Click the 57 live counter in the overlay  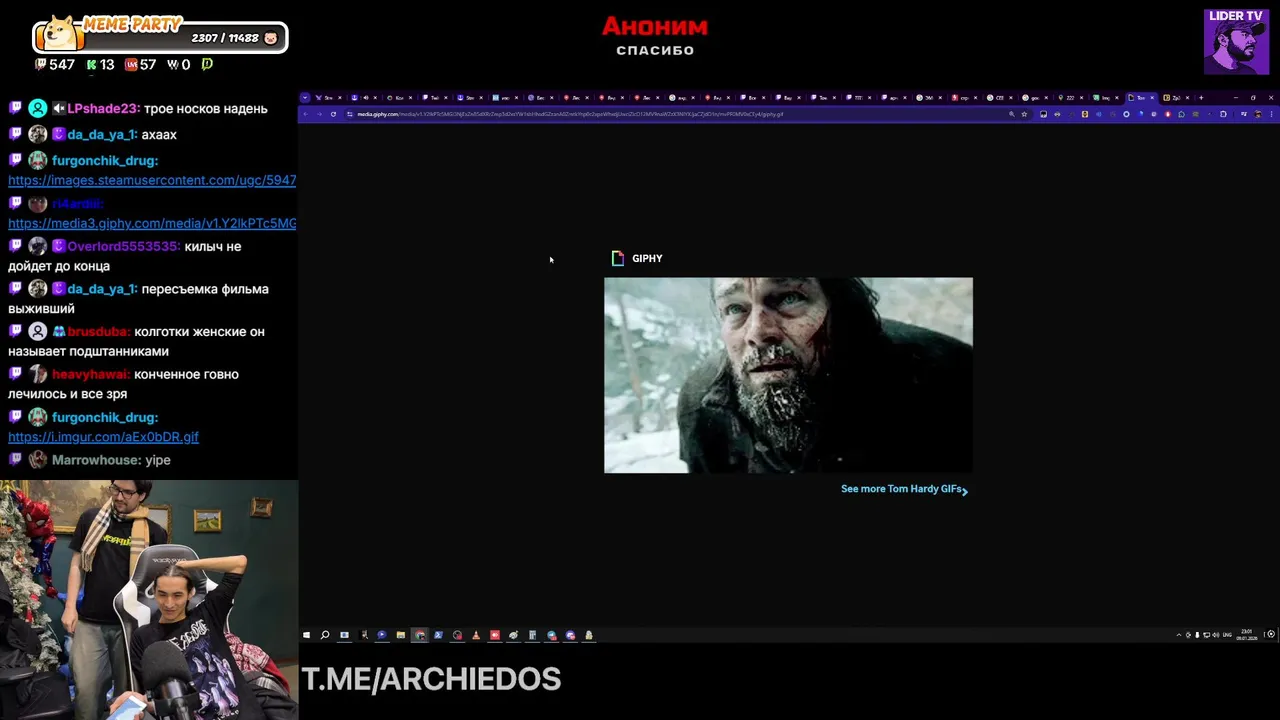click(147, 64)
